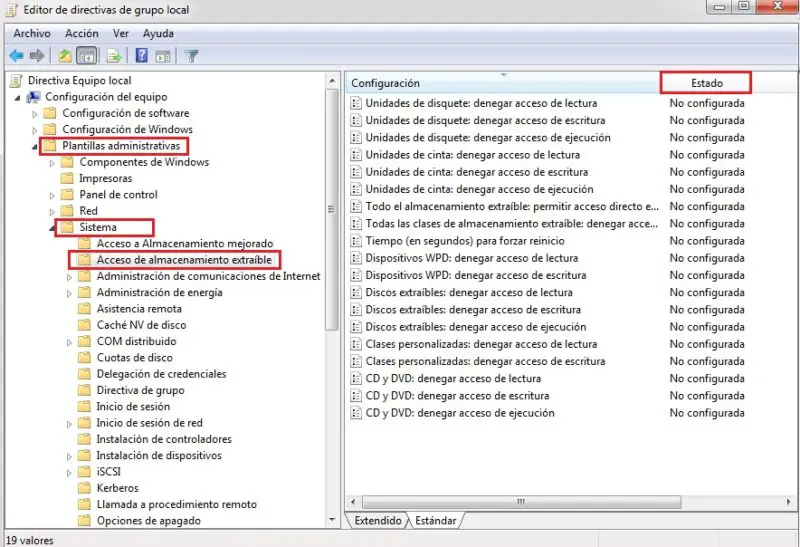800x547 pixels.
Task: Click the horizontal scrollbar thumb in policy list
Action: coord(521,502)
